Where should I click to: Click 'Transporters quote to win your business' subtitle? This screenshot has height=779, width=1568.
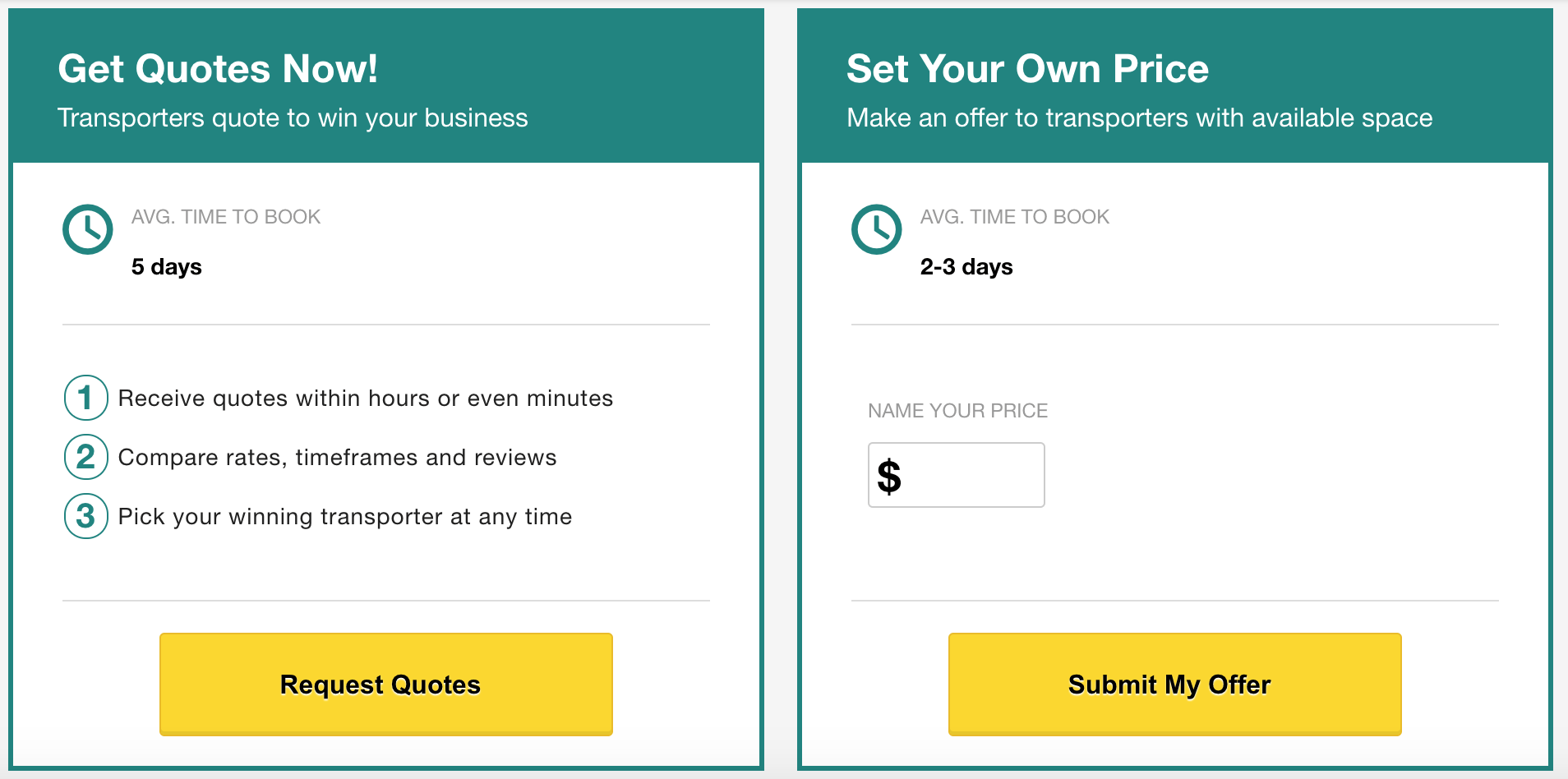coord(293,118)
